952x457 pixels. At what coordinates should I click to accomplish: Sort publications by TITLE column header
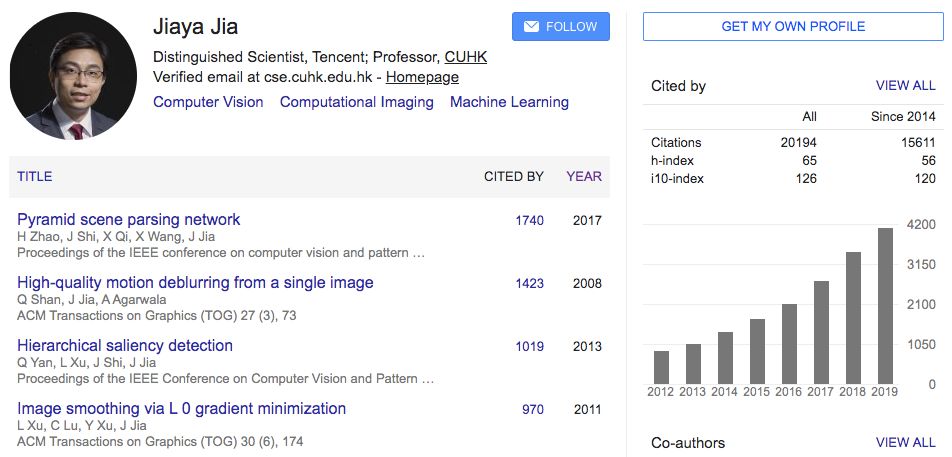pyautogui.click(x=35, y=177)
